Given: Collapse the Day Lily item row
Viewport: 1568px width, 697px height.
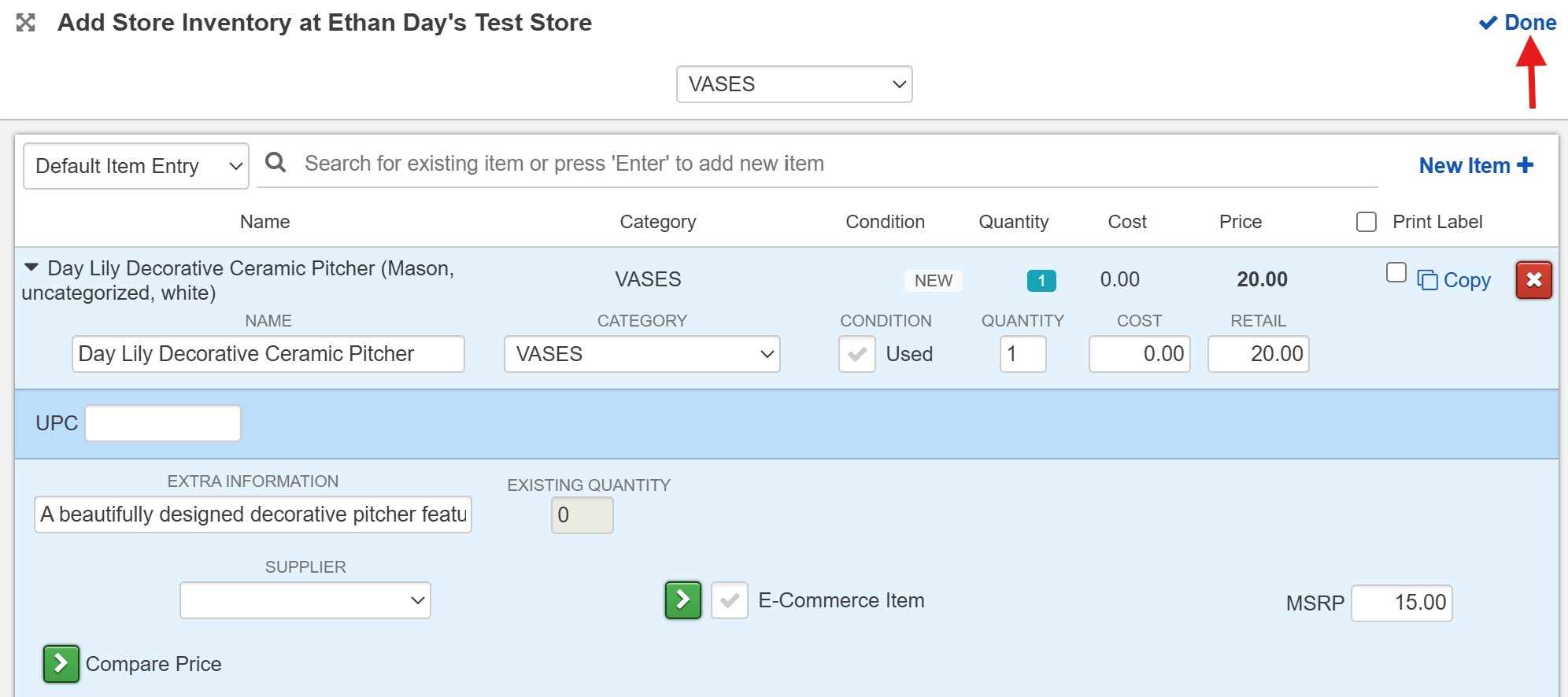Looking at the screenshot, I should (x=31, y=267).
